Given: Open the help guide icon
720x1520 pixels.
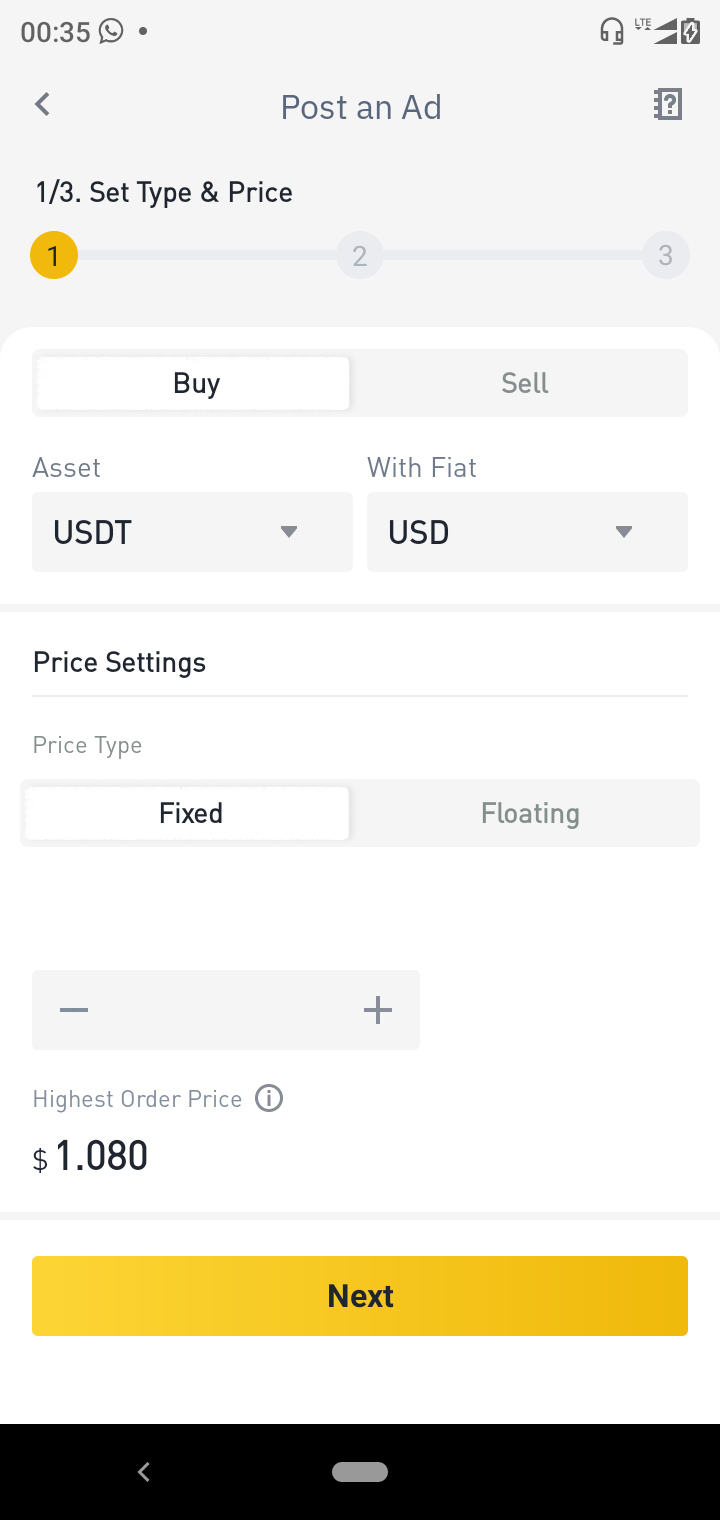Looking at the screenshot, I should pyautogui.click(x=667, y=104).
